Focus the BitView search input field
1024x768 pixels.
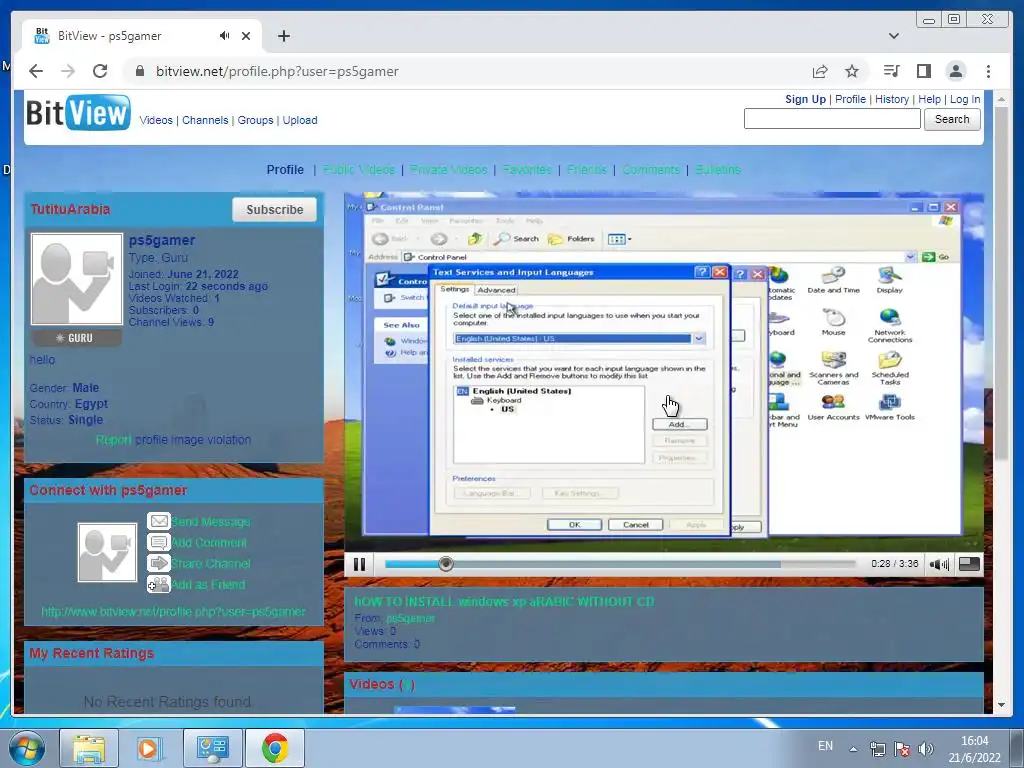[x=832, y=119]
